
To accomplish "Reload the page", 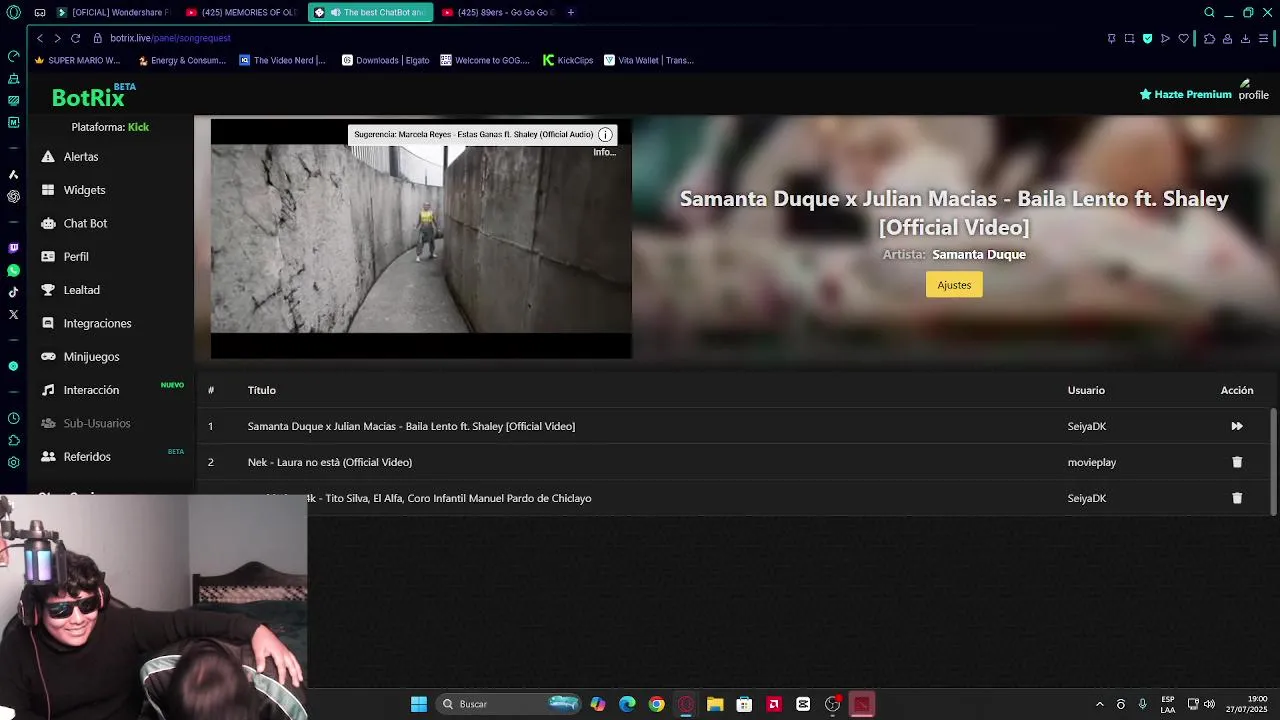I will (x=75, y=38).
